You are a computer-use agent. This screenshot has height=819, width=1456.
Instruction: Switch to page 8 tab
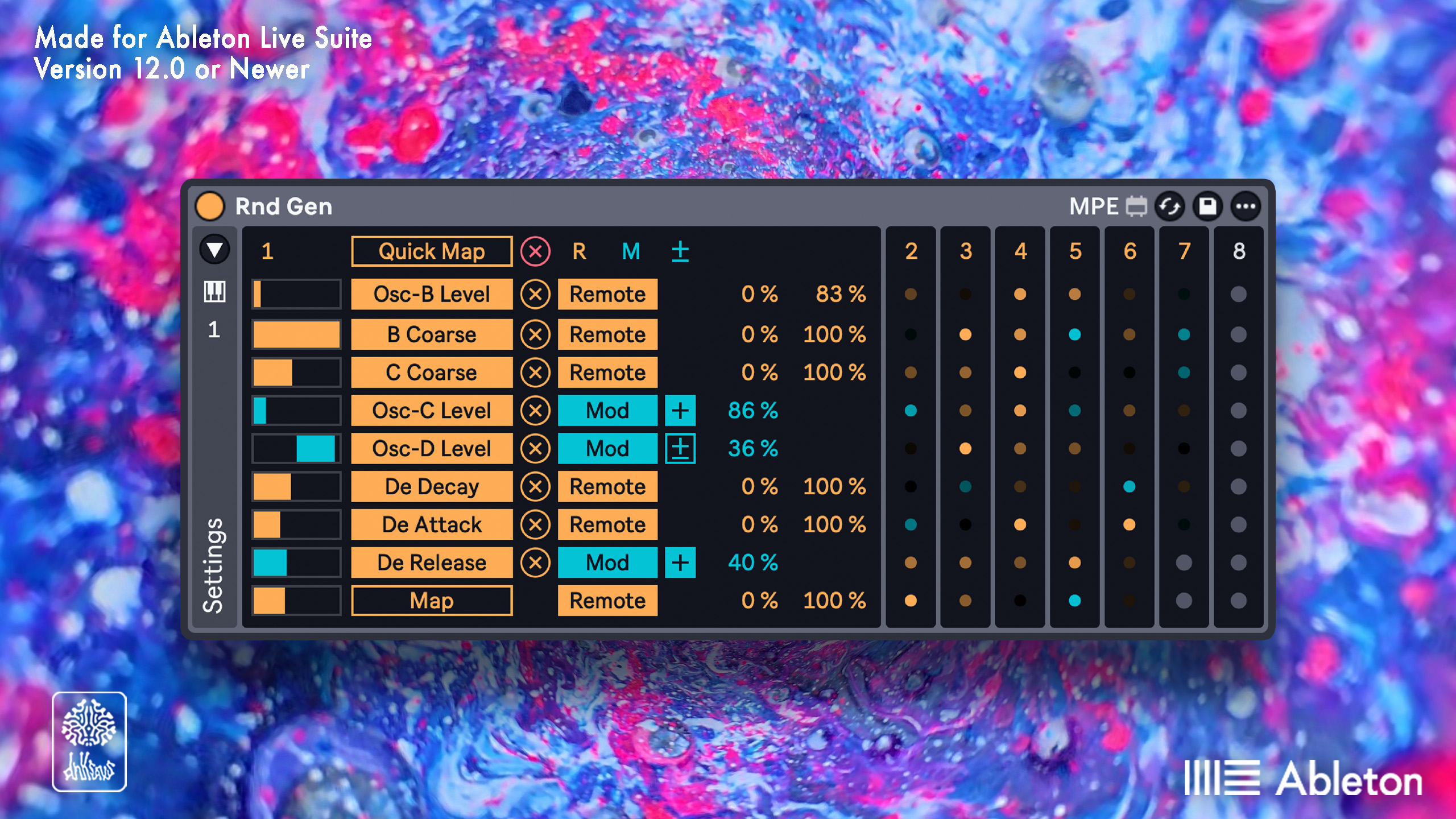tap(1239, 251)
